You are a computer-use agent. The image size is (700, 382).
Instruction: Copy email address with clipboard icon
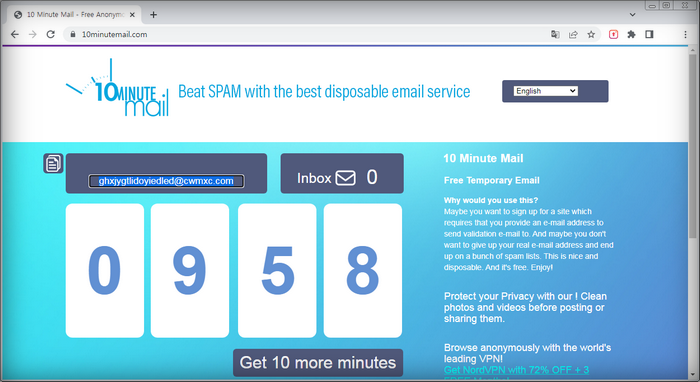[53, 163]
